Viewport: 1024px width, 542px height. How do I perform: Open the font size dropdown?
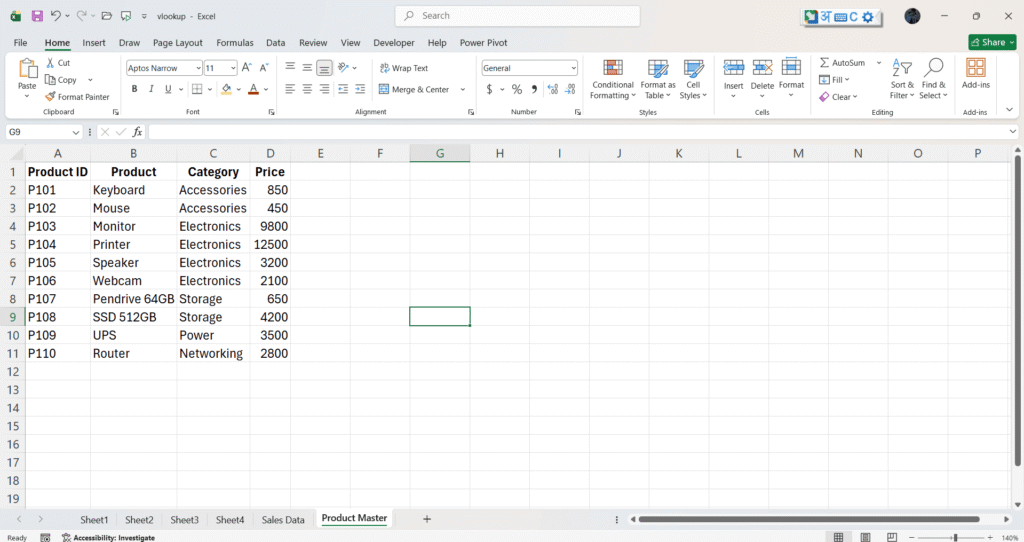pos(233,68)
